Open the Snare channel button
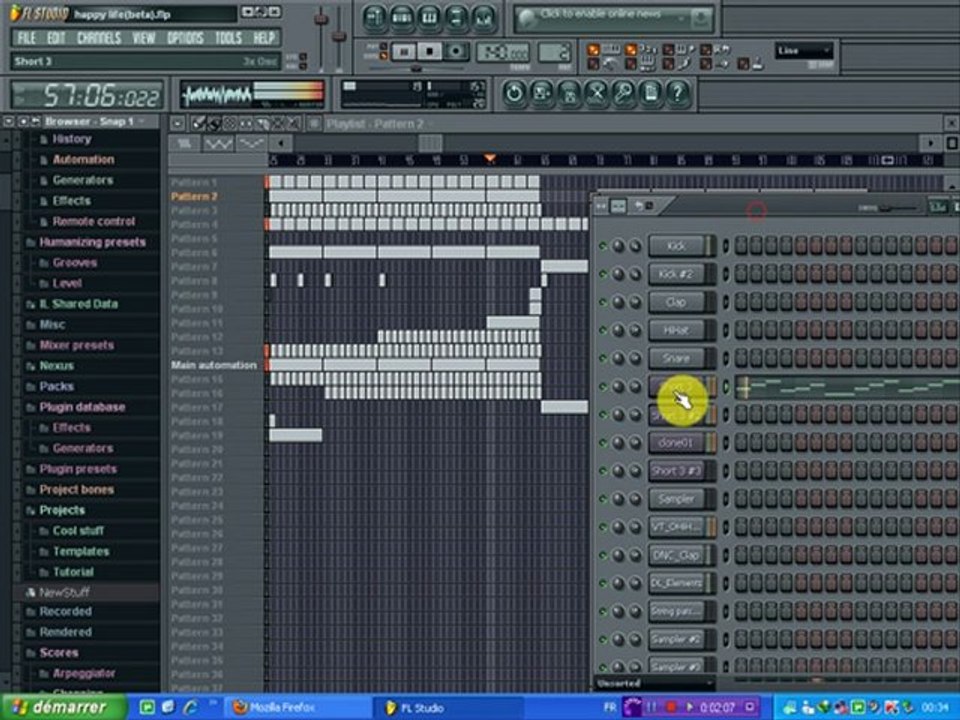This screenshot has height=720, width=960. click(x=677, y=358)
